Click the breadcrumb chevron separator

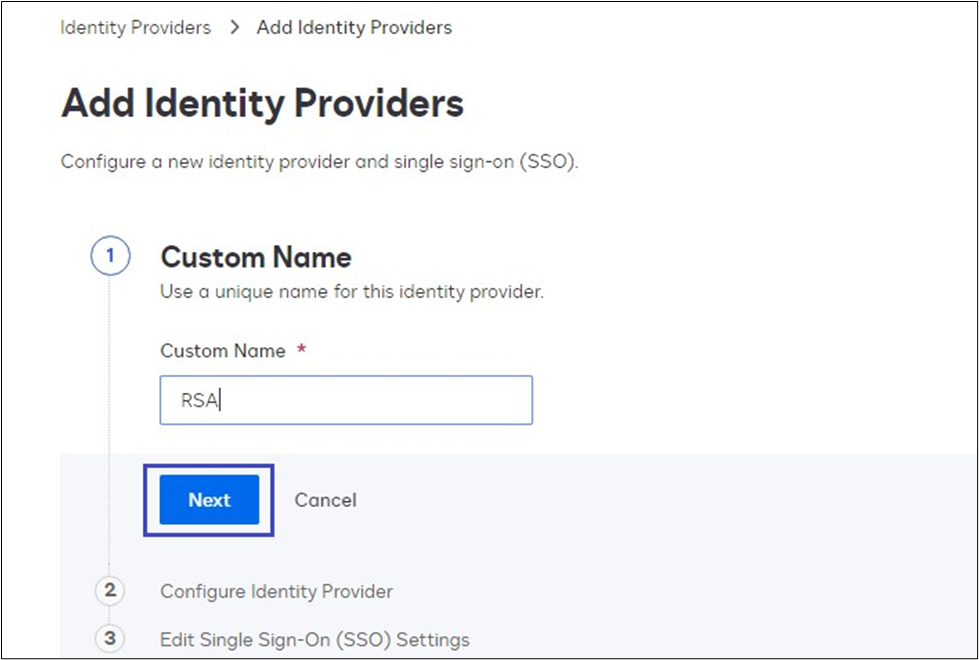coord(234,28)
